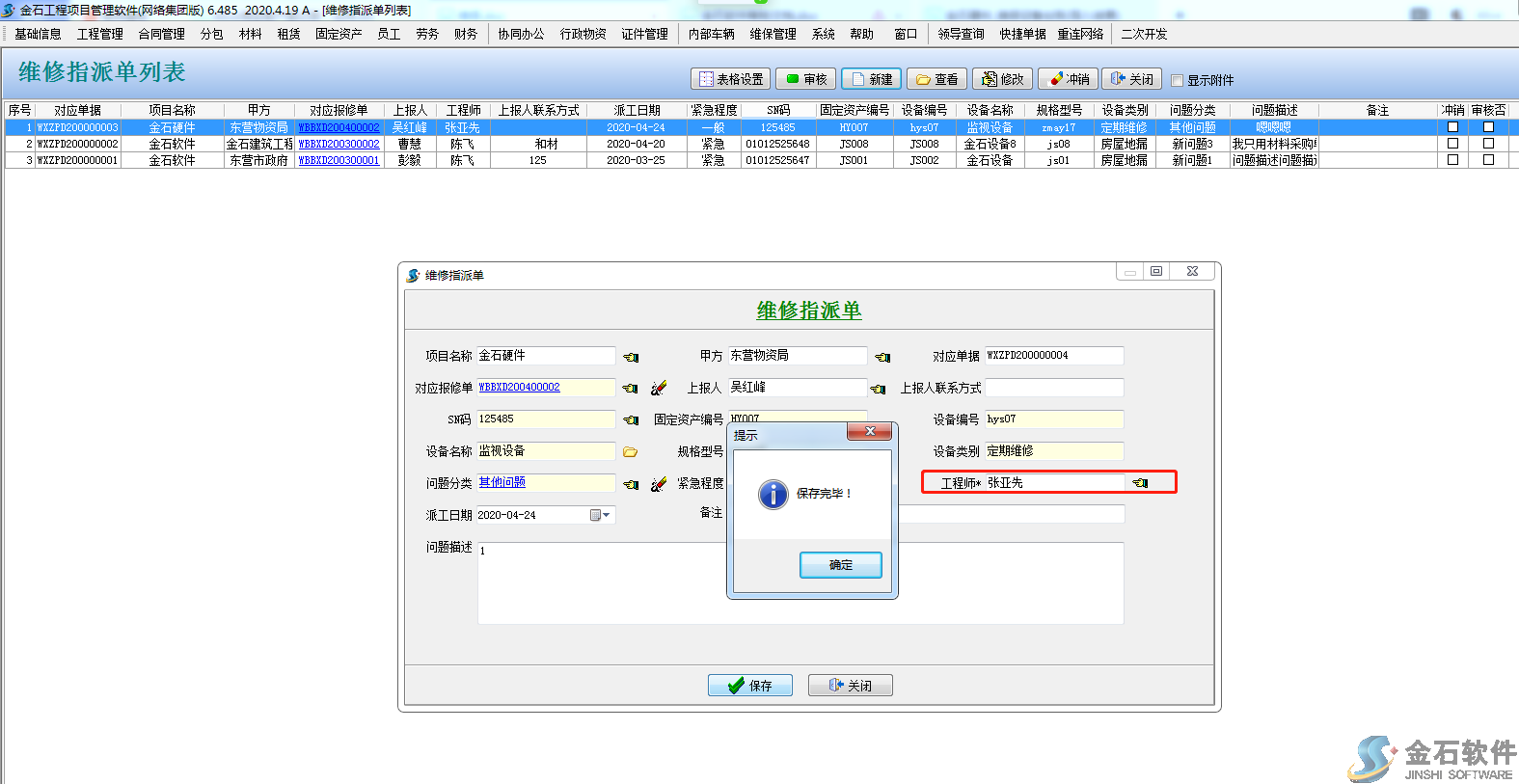Open the 维保管理 menu
Image resolution: width=1519 pixels, height=784 pixels.
click(x=773, y=34)
